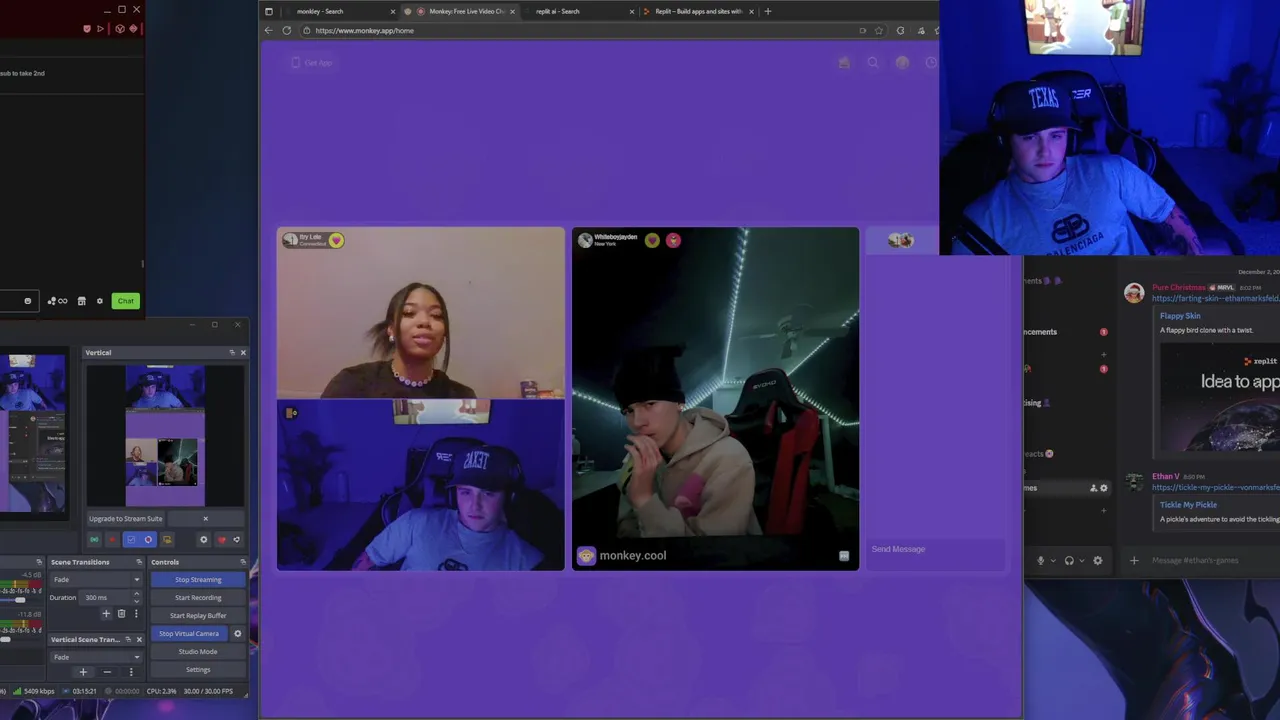Screen dimensions: 1280x720
Task: Click Monkey Send Message field
Action: tap(935, 549)
